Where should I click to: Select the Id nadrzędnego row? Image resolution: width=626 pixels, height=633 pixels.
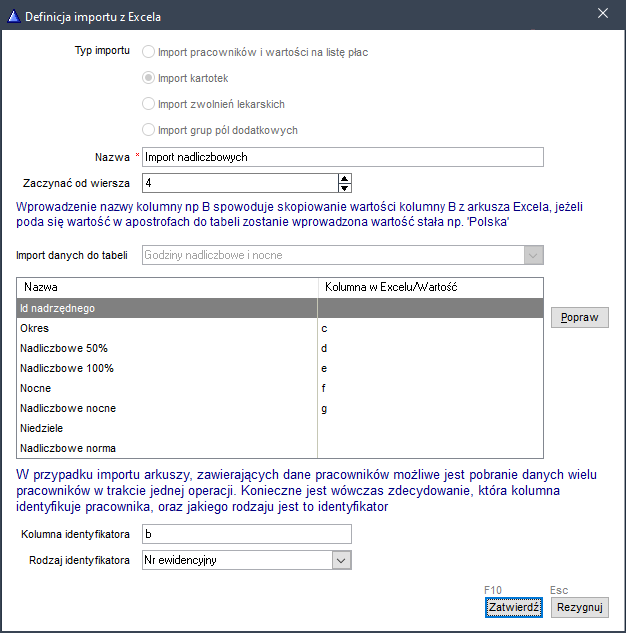(166, 308)
